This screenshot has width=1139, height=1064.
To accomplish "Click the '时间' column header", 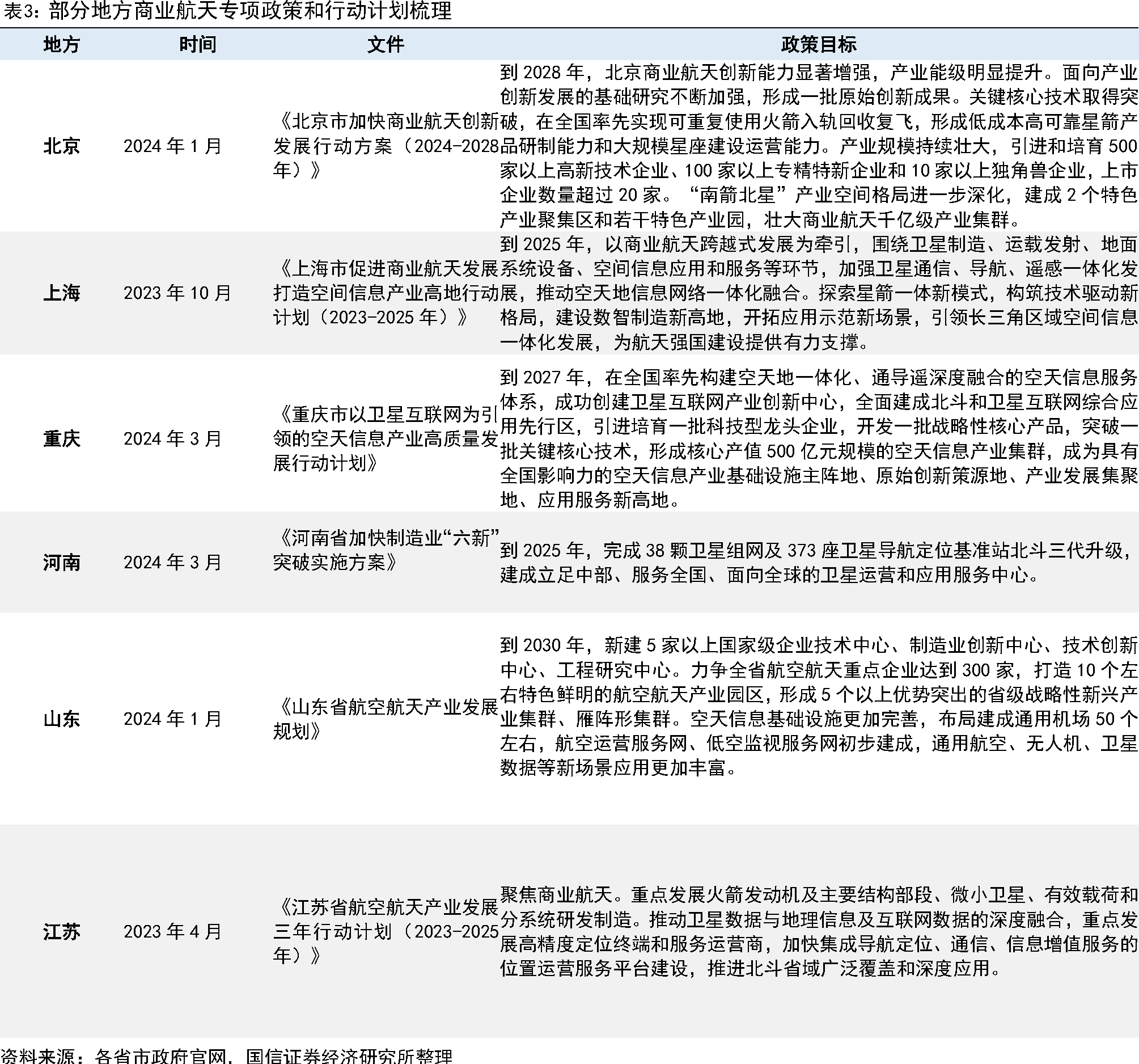I will pyautogui.click(x=198, y=44).
